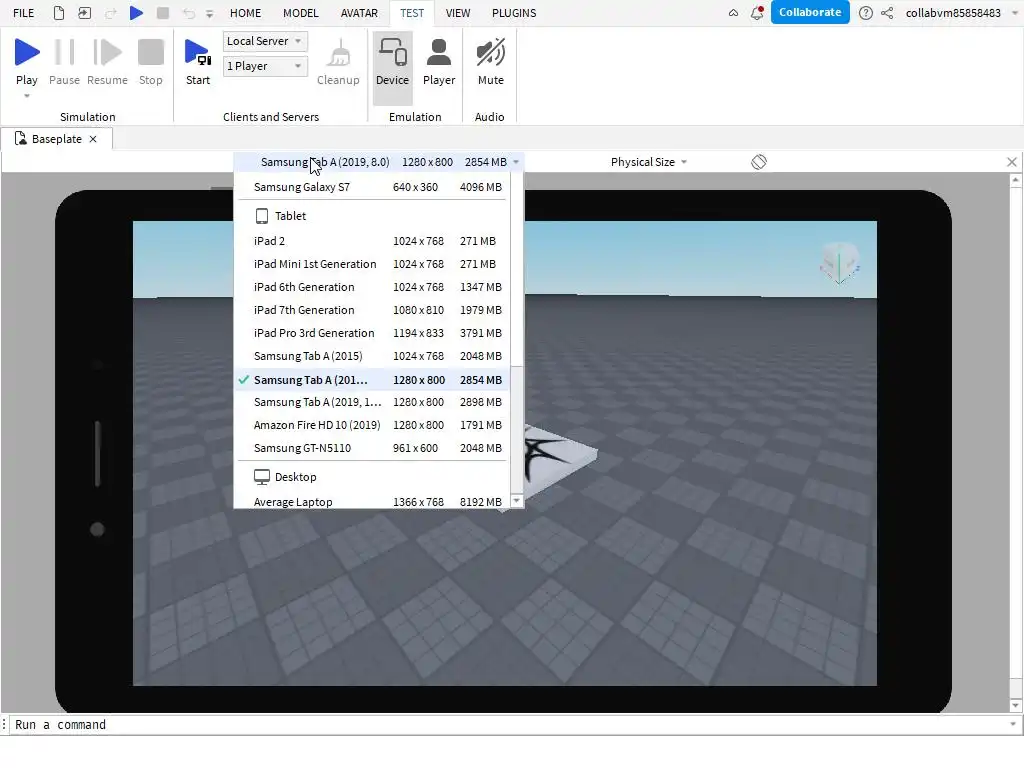The height and width of the screenshot is (768, 1024).
Task: Switch to the AVATAR ribbon tab
Action: (359, 13)
